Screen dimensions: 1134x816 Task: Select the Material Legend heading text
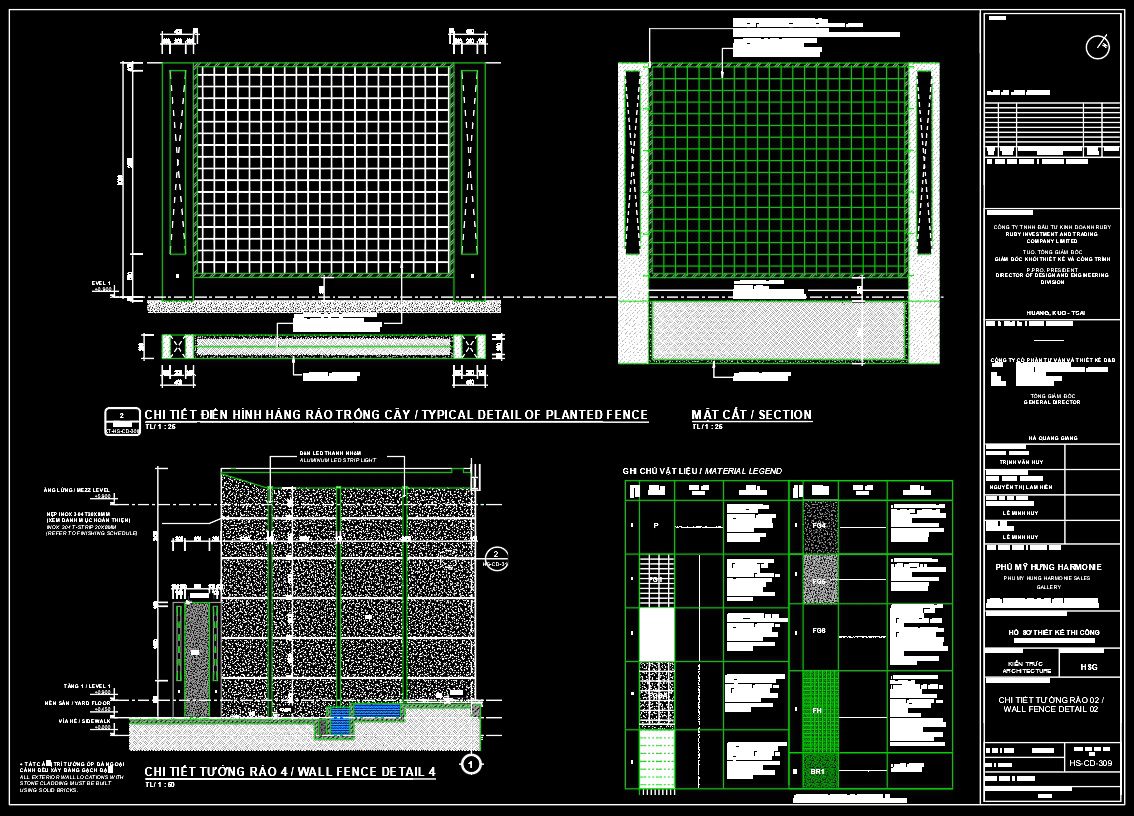pyautogui.click(x=702, y=471)
